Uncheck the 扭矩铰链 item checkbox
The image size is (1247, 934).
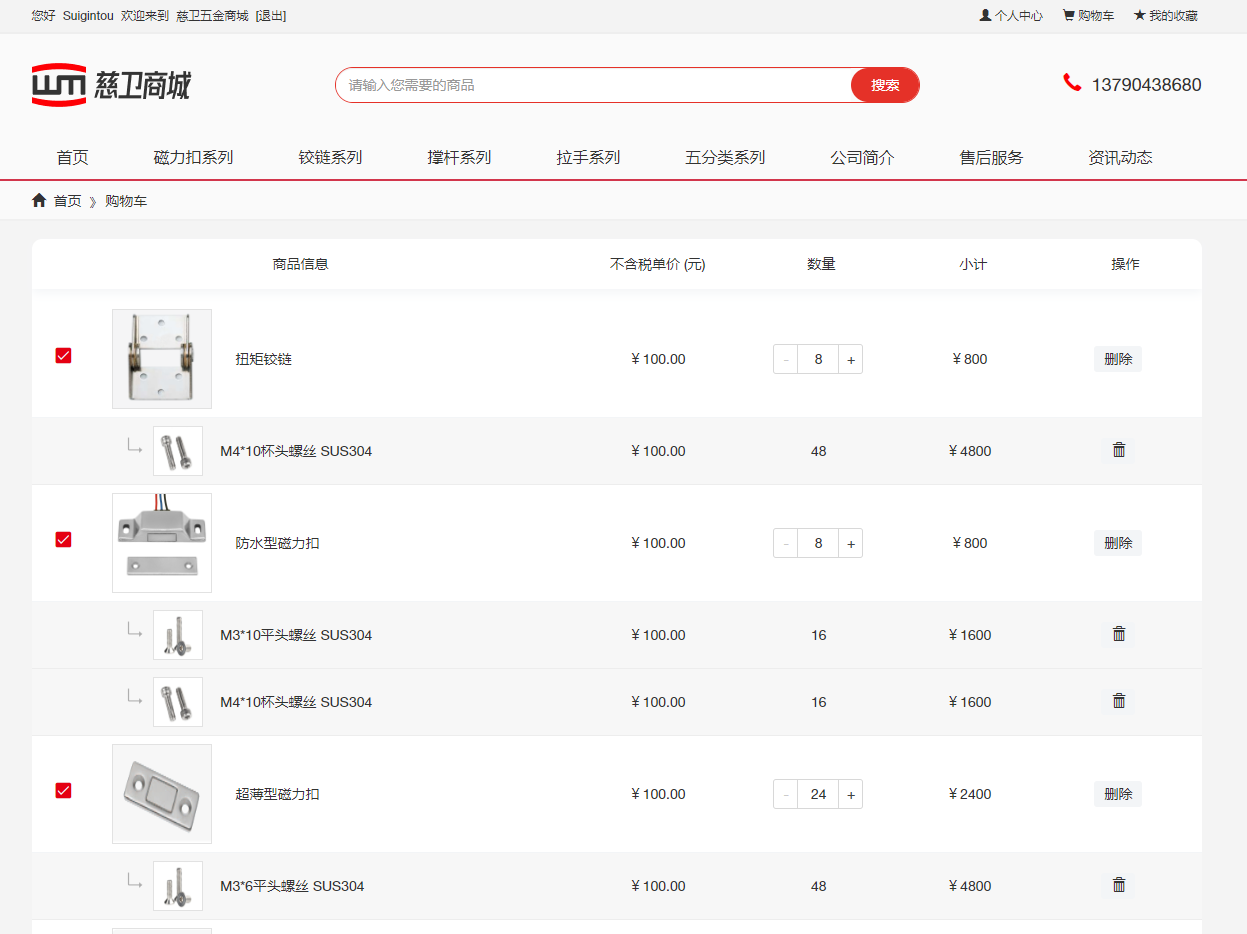click(64, 356)
